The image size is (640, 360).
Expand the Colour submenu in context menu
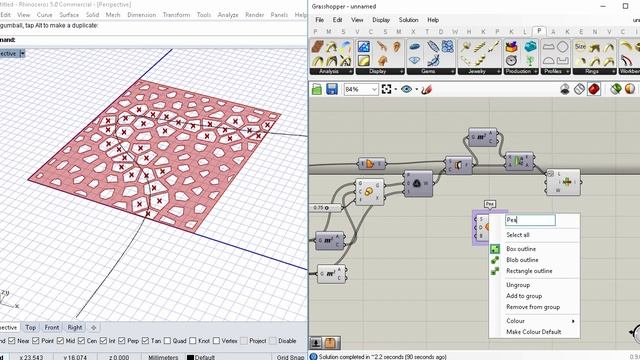click(573, 321)
